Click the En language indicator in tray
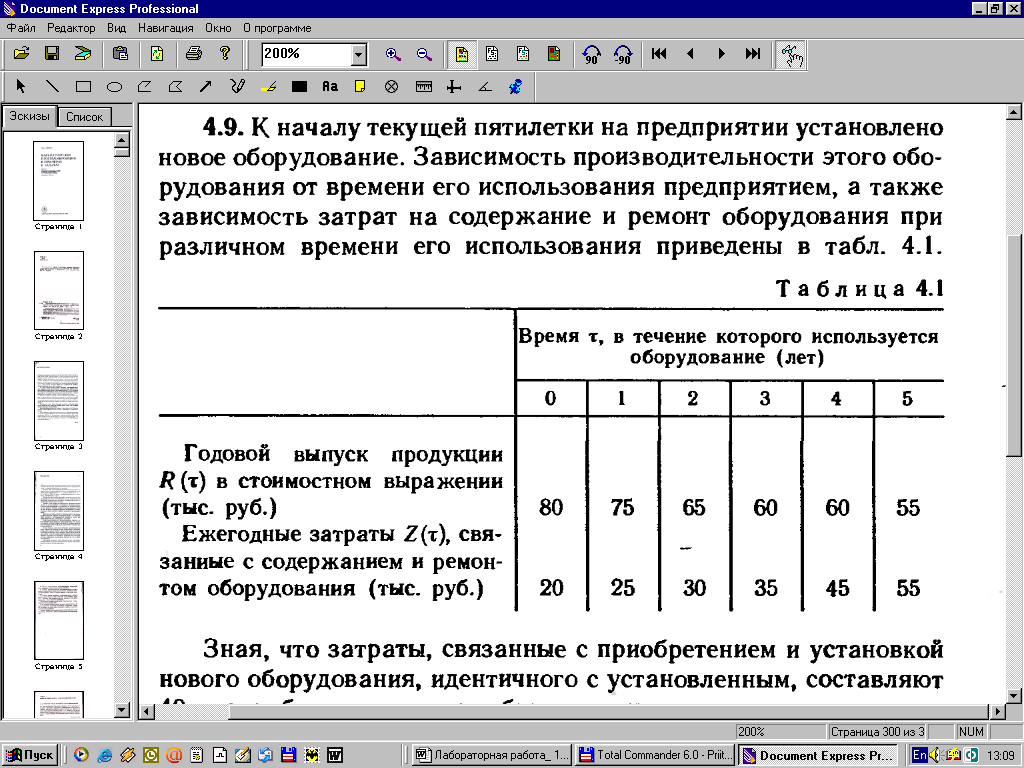 [920, 755]
